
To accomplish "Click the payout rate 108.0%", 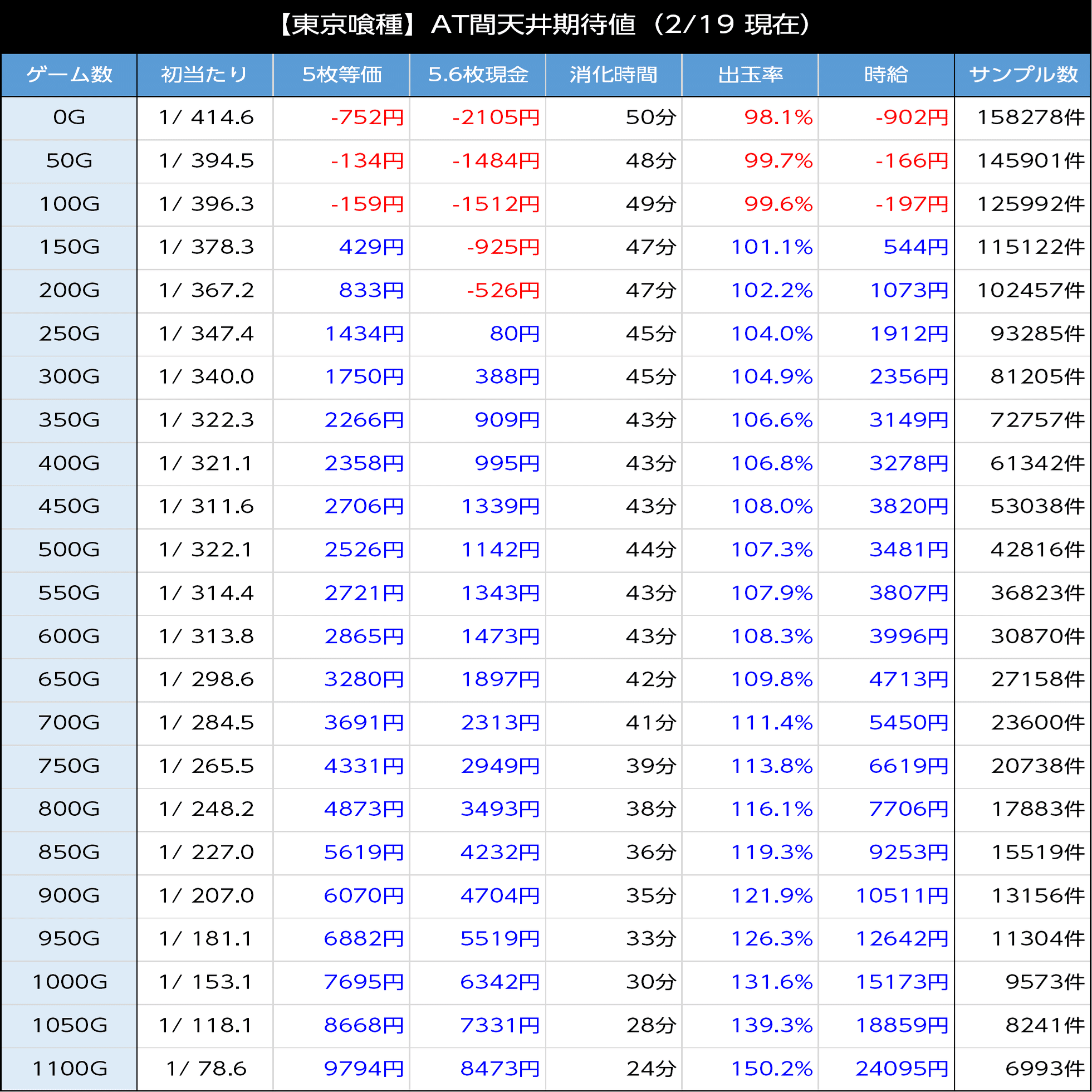I will (771, 506).
